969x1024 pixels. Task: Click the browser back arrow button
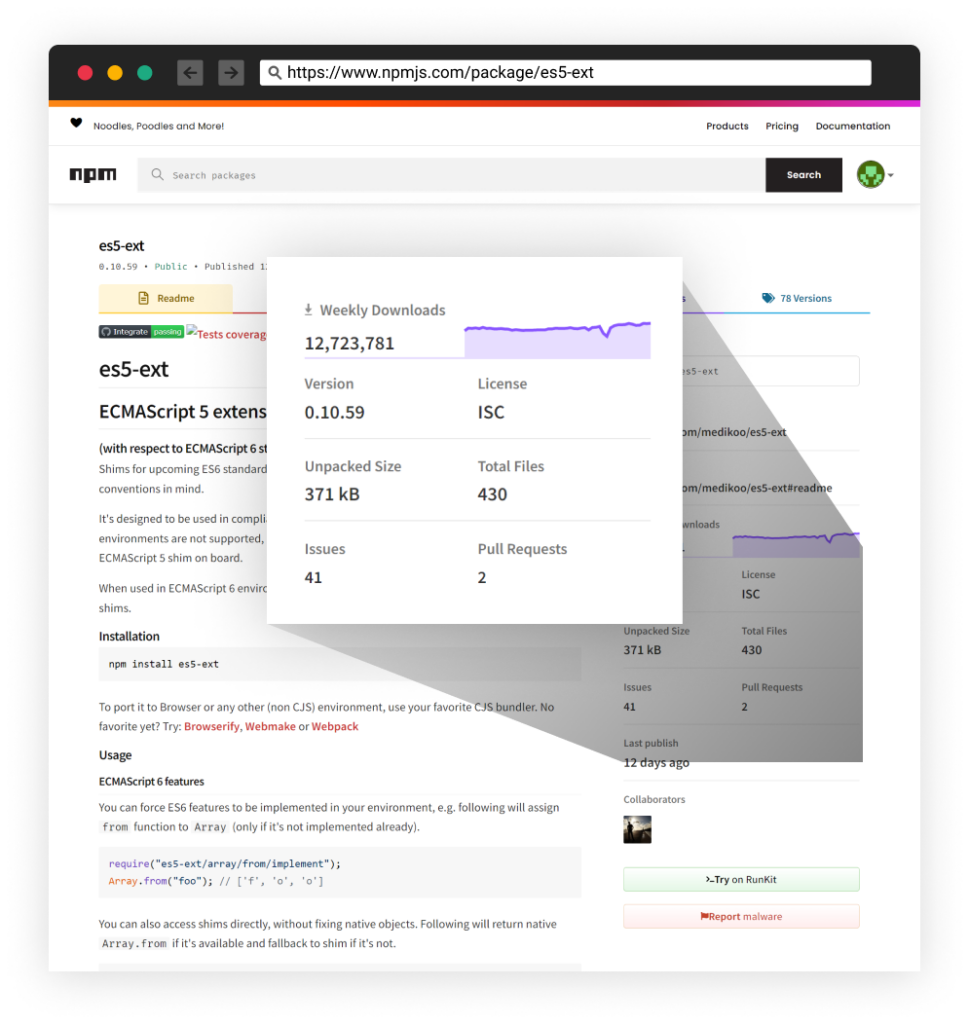[190, 72]
